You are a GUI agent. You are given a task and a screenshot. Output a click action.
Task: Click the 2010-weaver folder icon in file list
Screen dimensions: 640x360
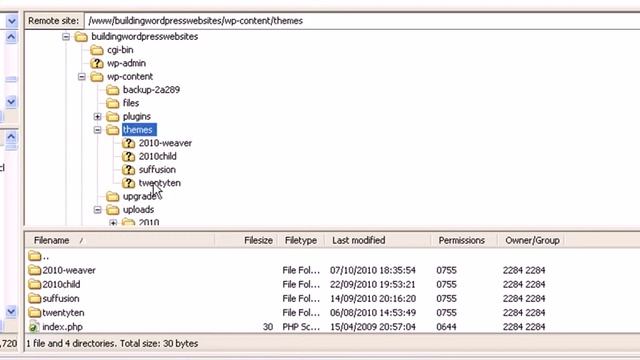(35, 270)
